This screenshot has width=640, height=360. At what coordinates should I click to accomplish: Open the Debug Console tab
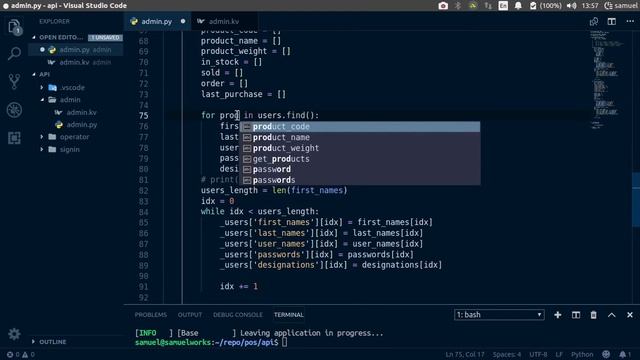pos(238,315)
